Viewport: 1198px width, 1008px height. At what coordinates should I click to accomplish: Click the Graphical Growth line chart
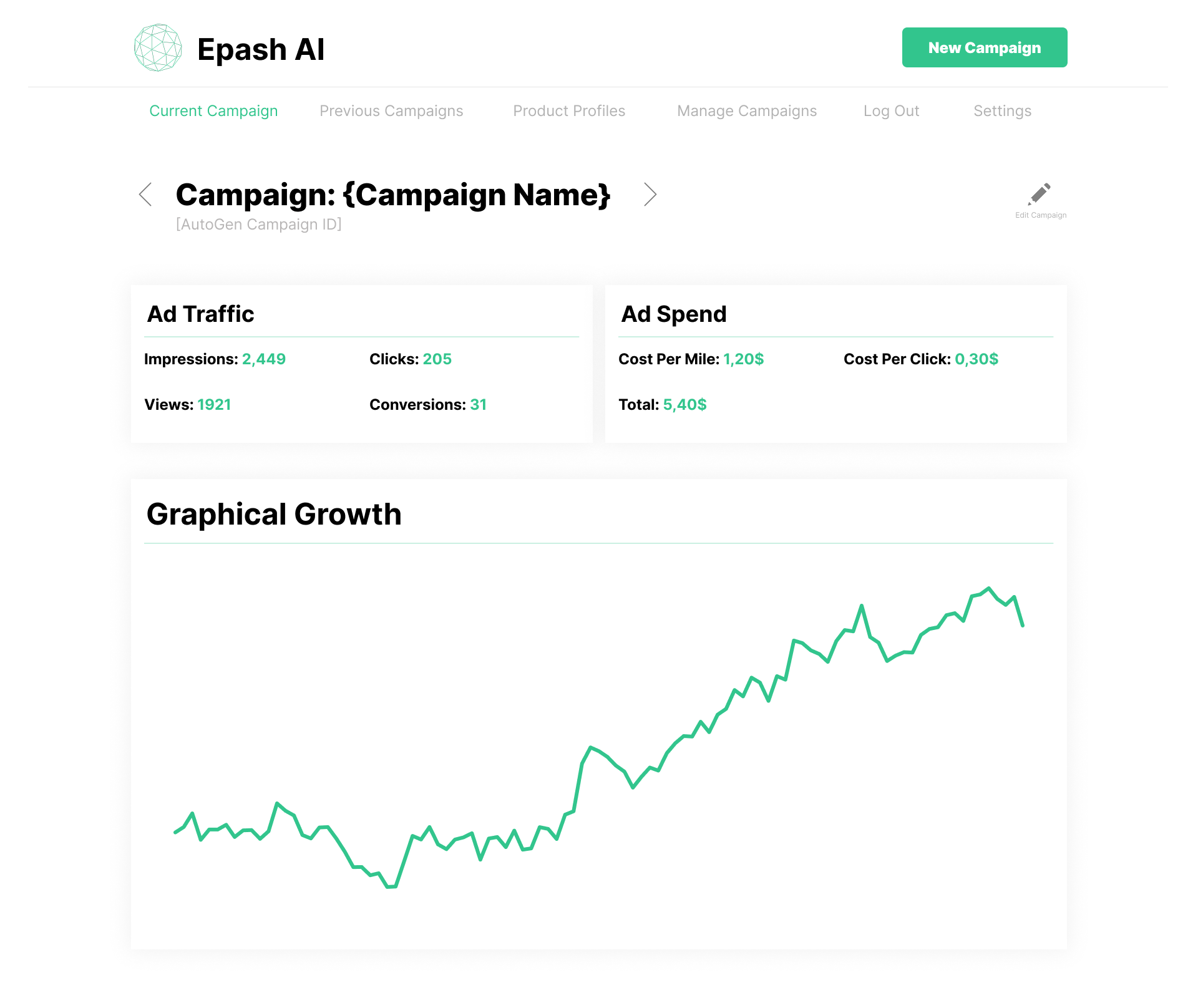pos(599,737)
